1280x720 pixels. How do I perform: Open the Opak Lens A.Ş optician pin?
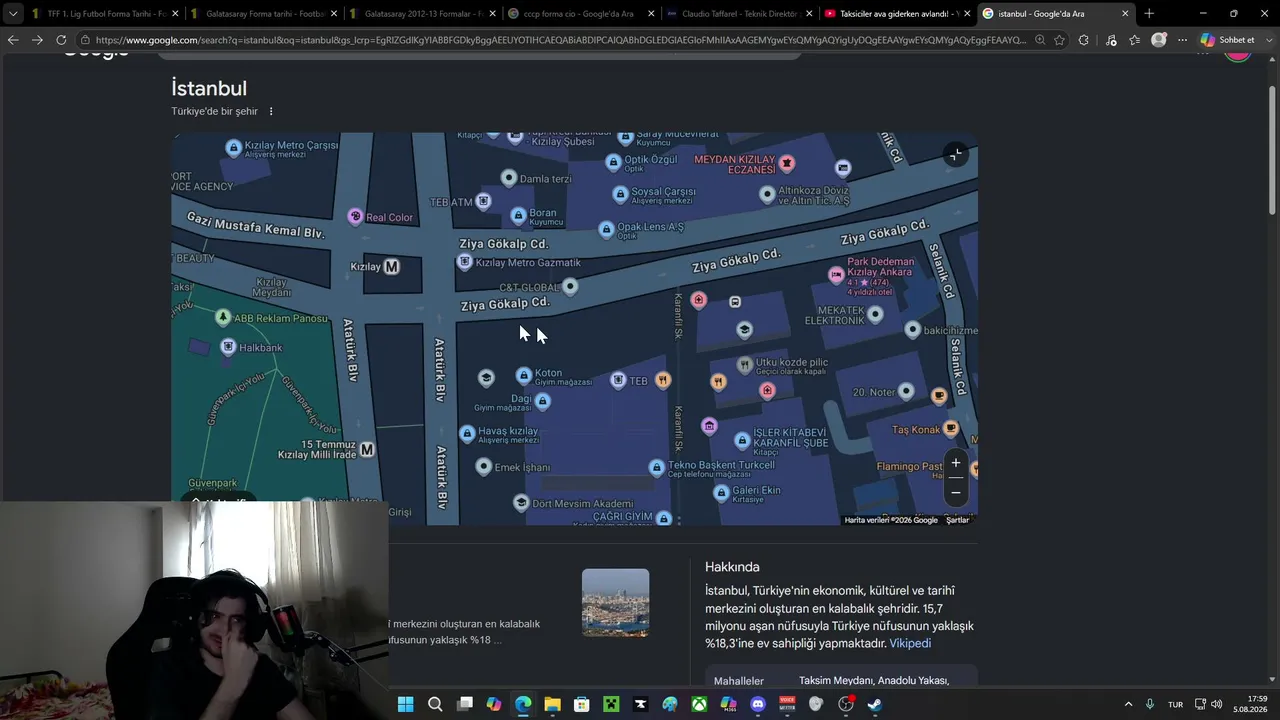point(605,229)
